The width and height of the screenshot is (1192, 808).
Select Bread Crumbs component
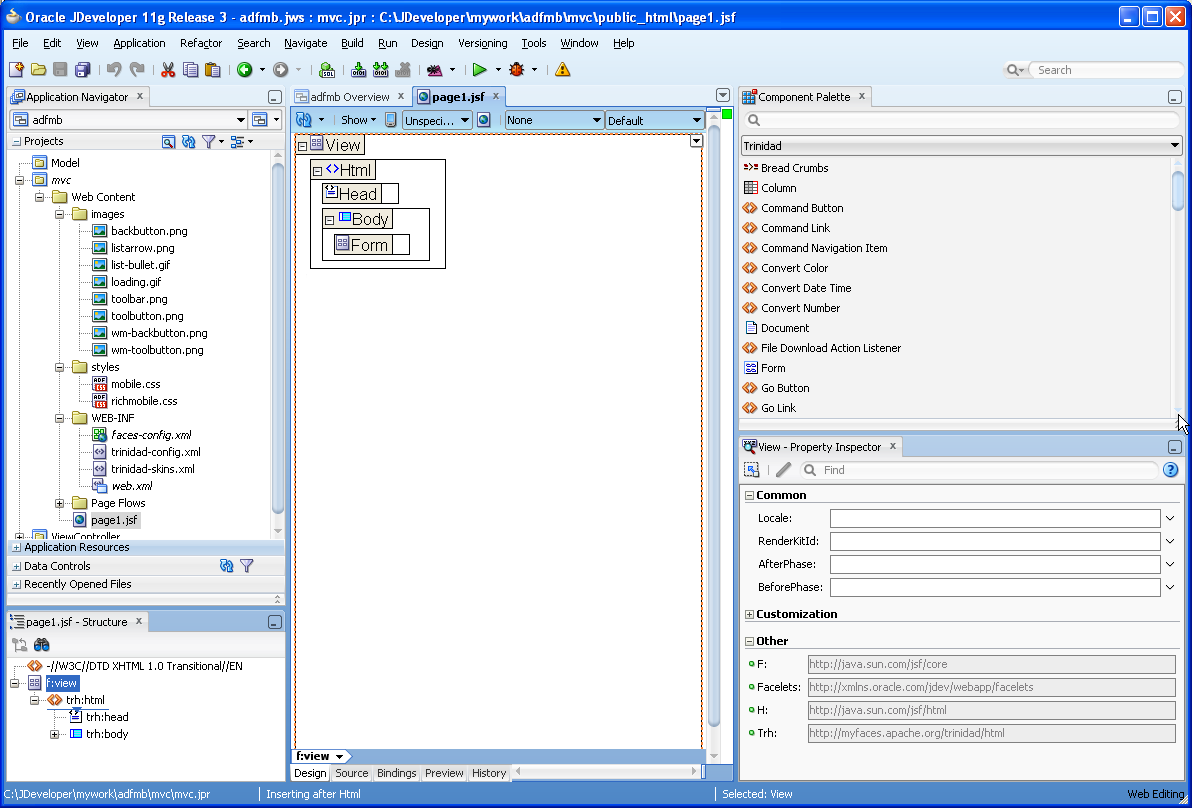click(x=794, y=168)
